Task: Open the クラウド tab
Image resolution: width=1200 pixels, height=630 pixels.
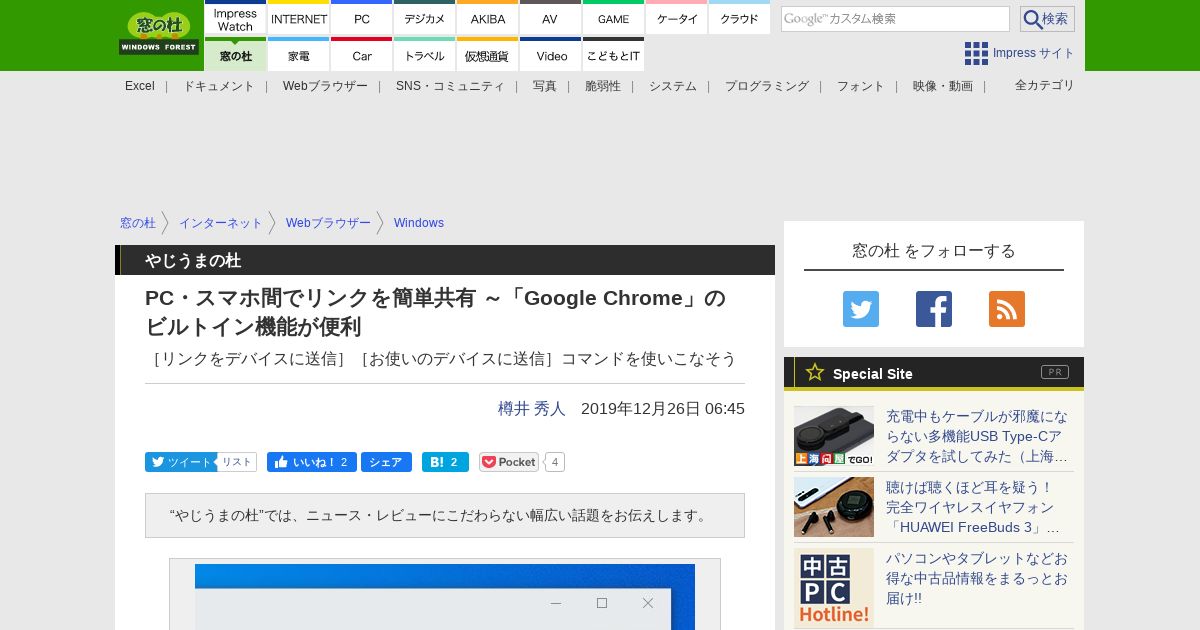Action: (x=740, y=18)
